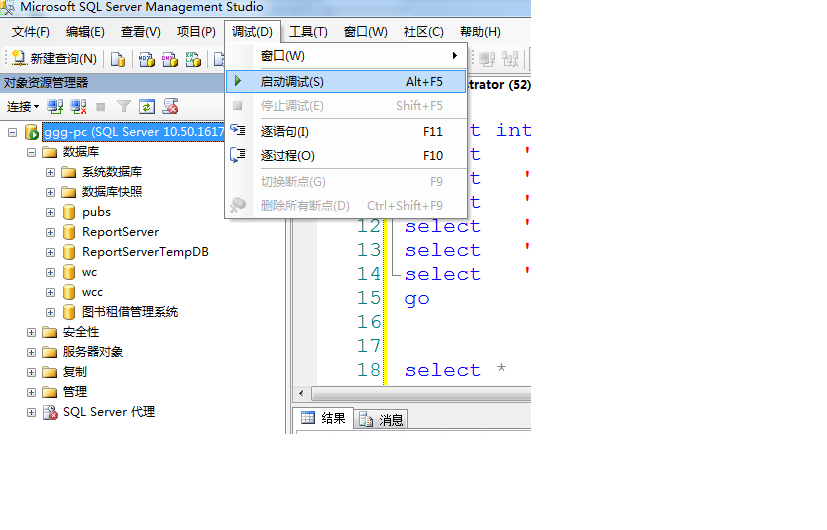The height and width of the screenshot is (530, 827).
Task: Click the disconnect server icon
Action: (78, 107)
